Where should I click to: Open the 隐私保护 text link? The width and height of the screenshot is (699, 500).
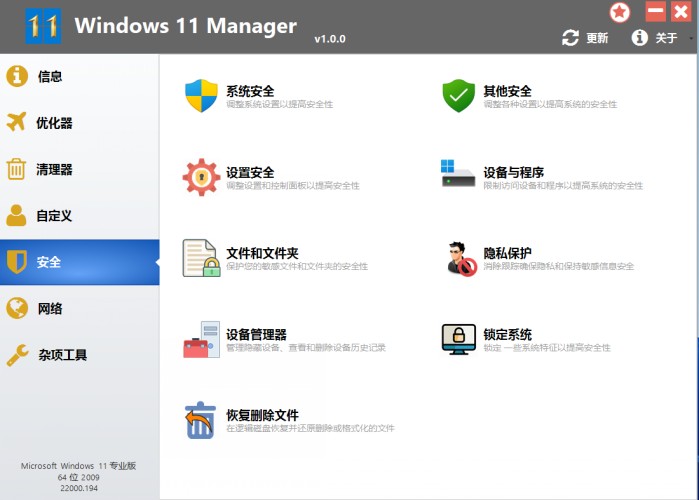click(x=508, y=252)
